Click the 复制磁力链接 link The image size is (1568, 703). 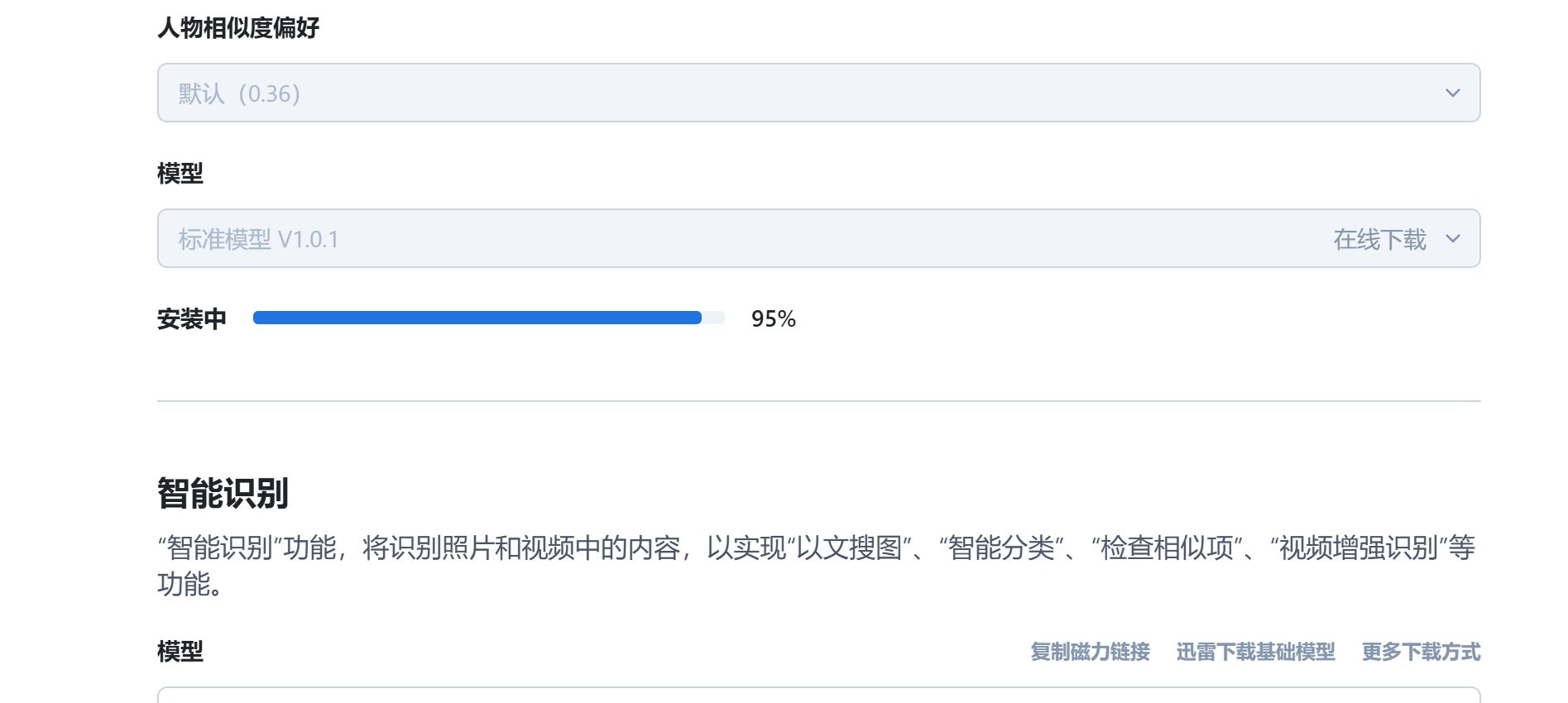tap(1090, 652)
